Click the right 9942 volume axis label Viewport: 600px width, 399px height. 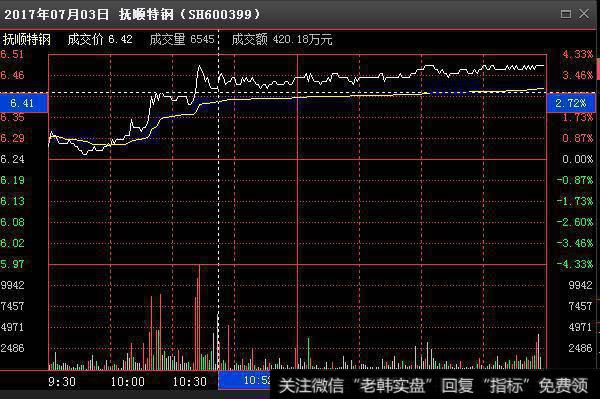[x=580, y=285]
